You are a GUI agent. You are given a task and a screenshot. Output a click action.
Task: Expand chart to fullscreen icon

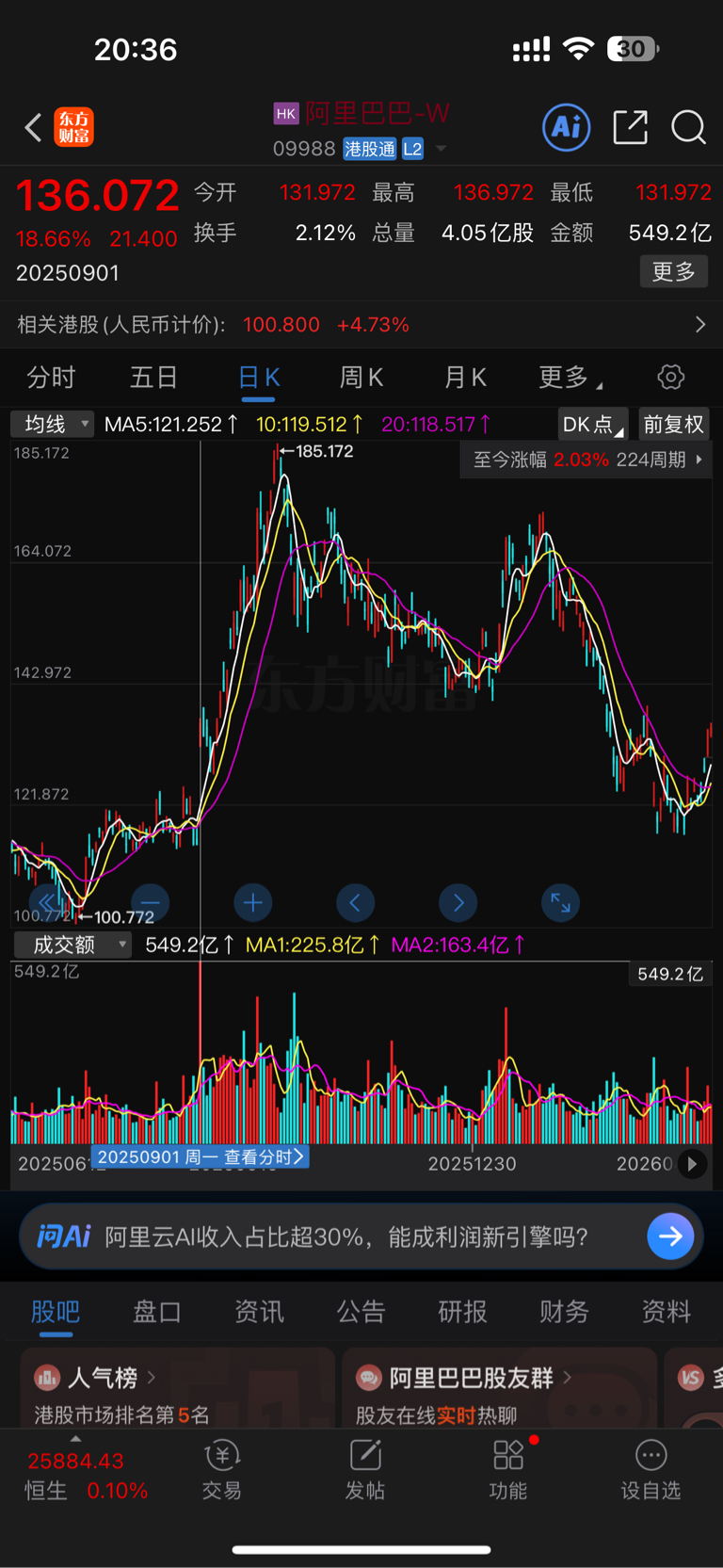click(x=561, y=903)
